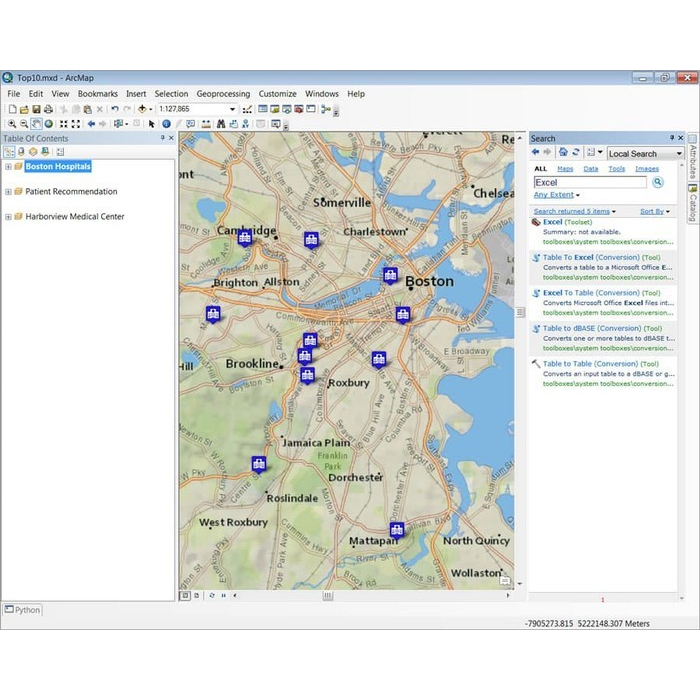The image size is (700, 700).
Task: Expand the Boston Hospitals layer group
Action: [8, 167]
